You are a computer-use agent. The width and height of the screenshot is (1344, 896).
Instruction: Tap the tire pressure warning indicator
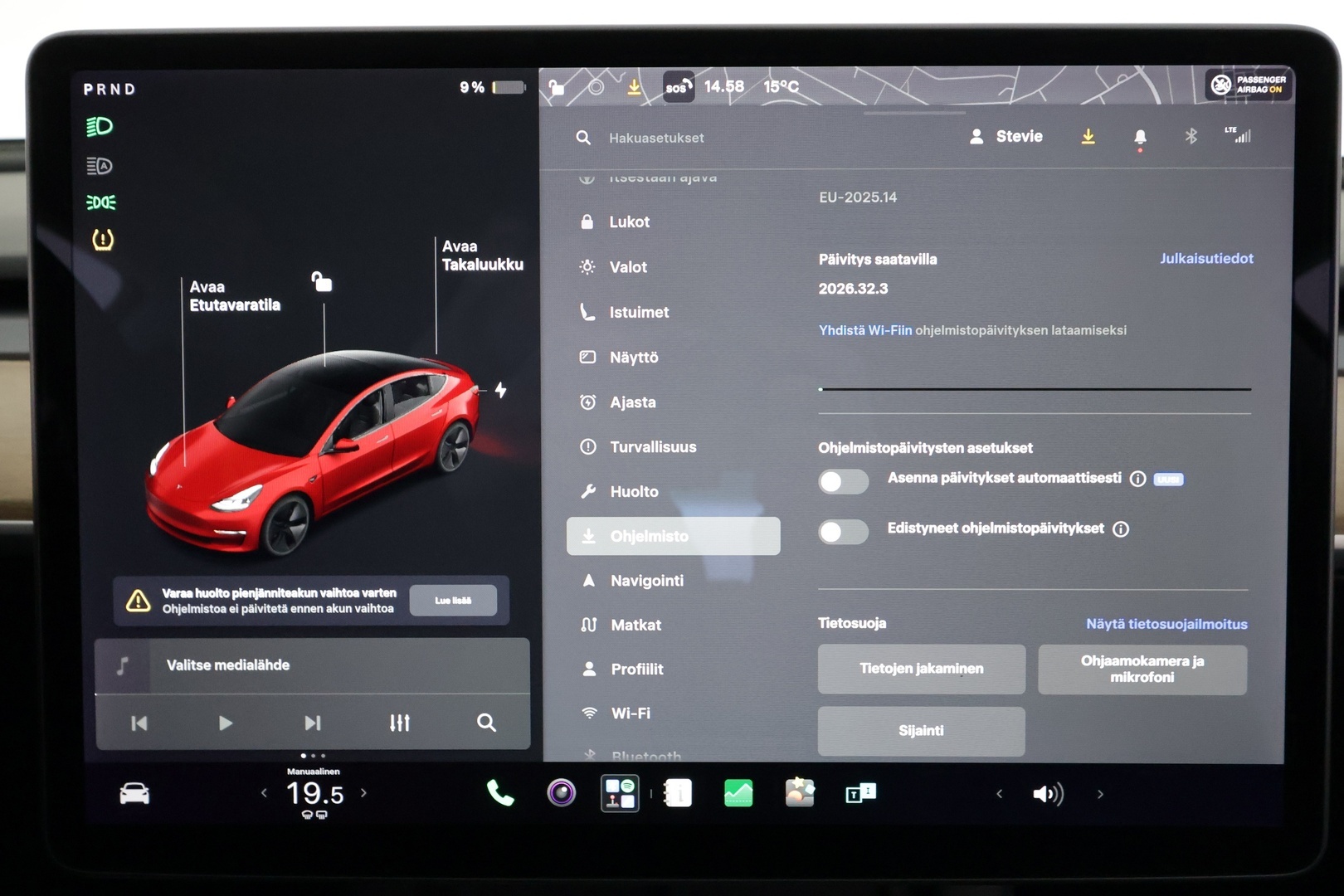[x=102, y=240]
